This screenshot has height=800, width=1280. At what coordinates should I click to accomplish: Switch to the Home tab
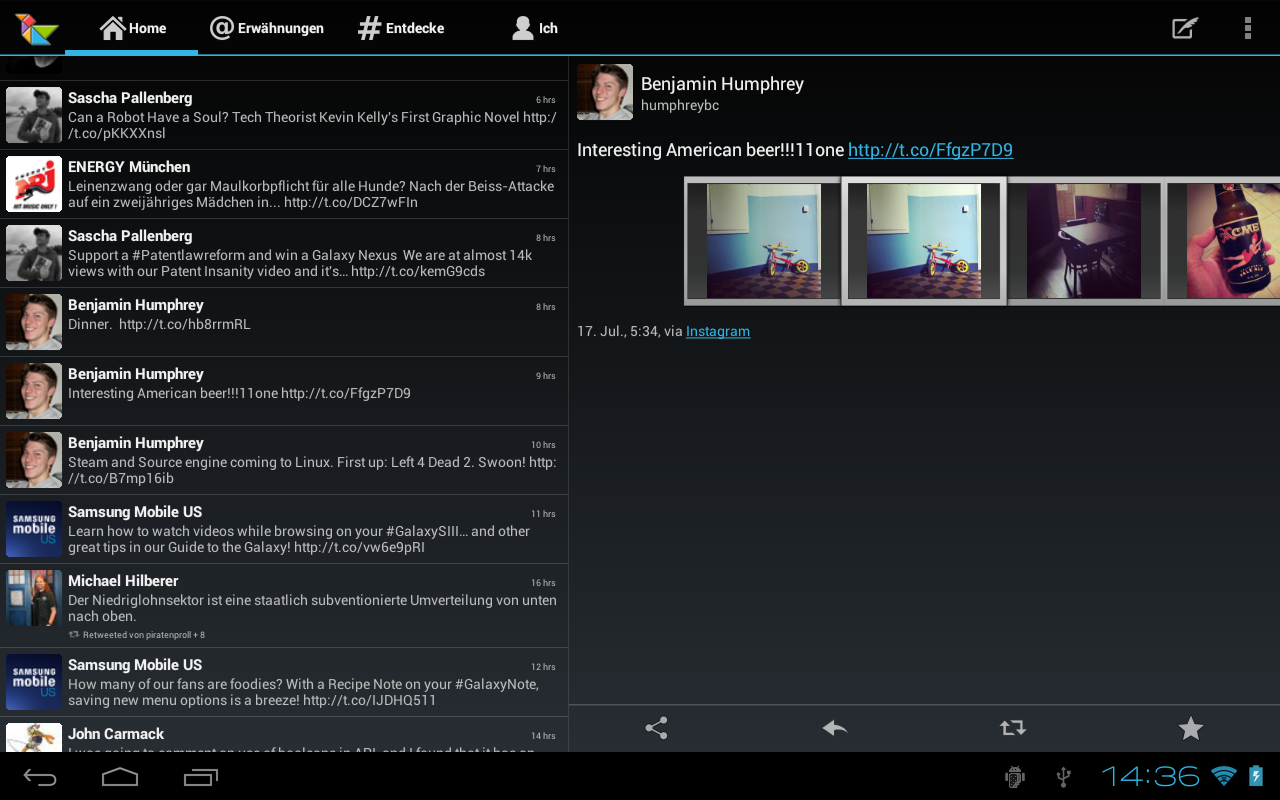[132, 28]
